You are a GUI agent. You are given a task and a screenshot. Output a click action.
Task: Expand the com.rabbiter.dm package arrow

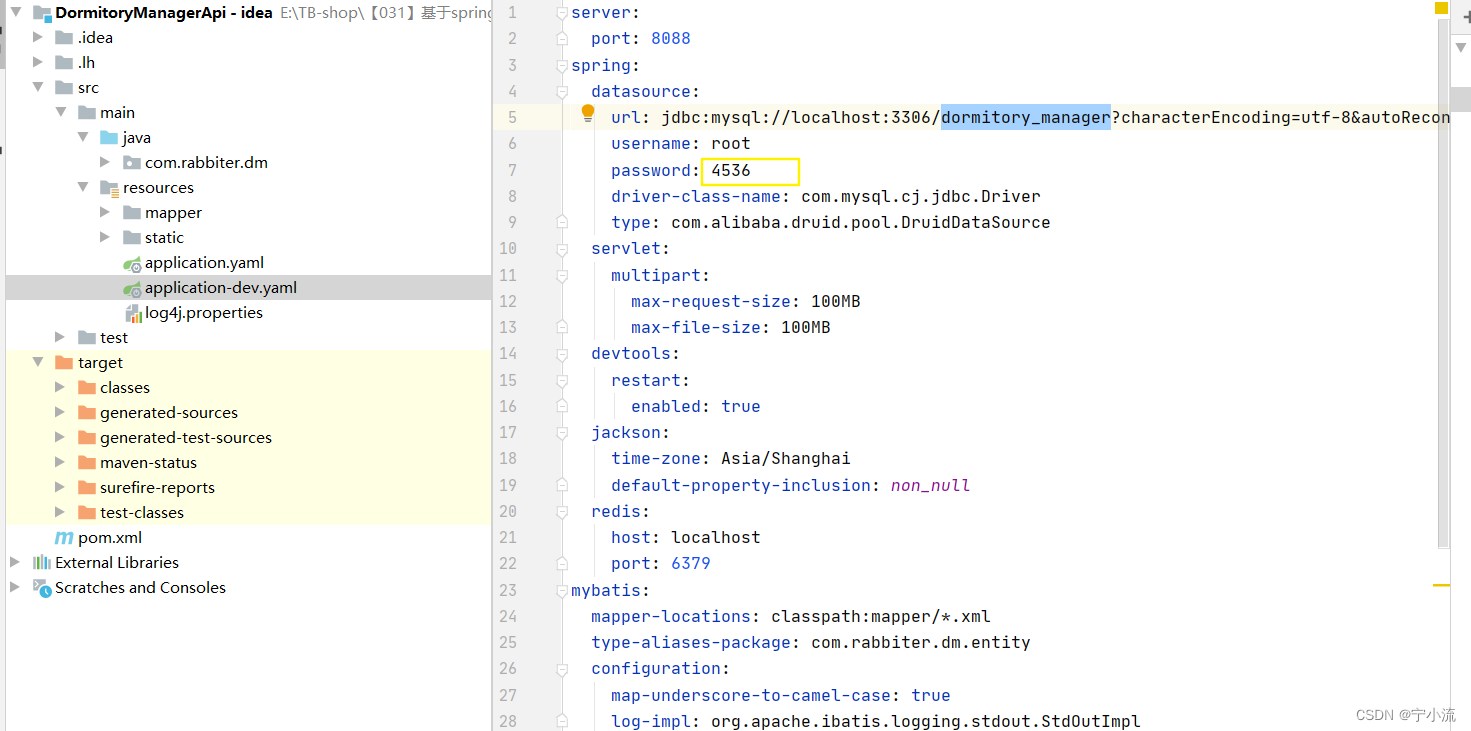pos(106,163)
